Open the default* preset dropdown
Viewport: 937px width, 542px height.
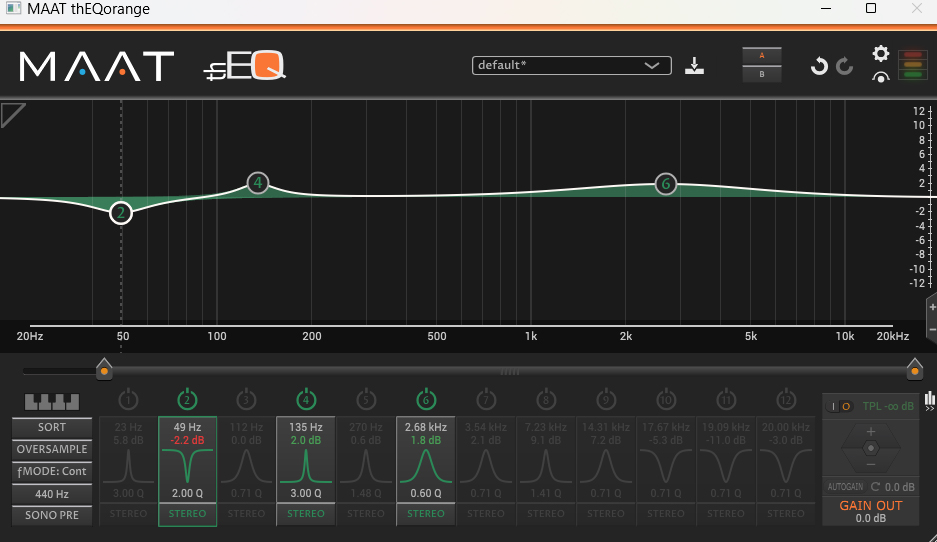coord(571,65)
